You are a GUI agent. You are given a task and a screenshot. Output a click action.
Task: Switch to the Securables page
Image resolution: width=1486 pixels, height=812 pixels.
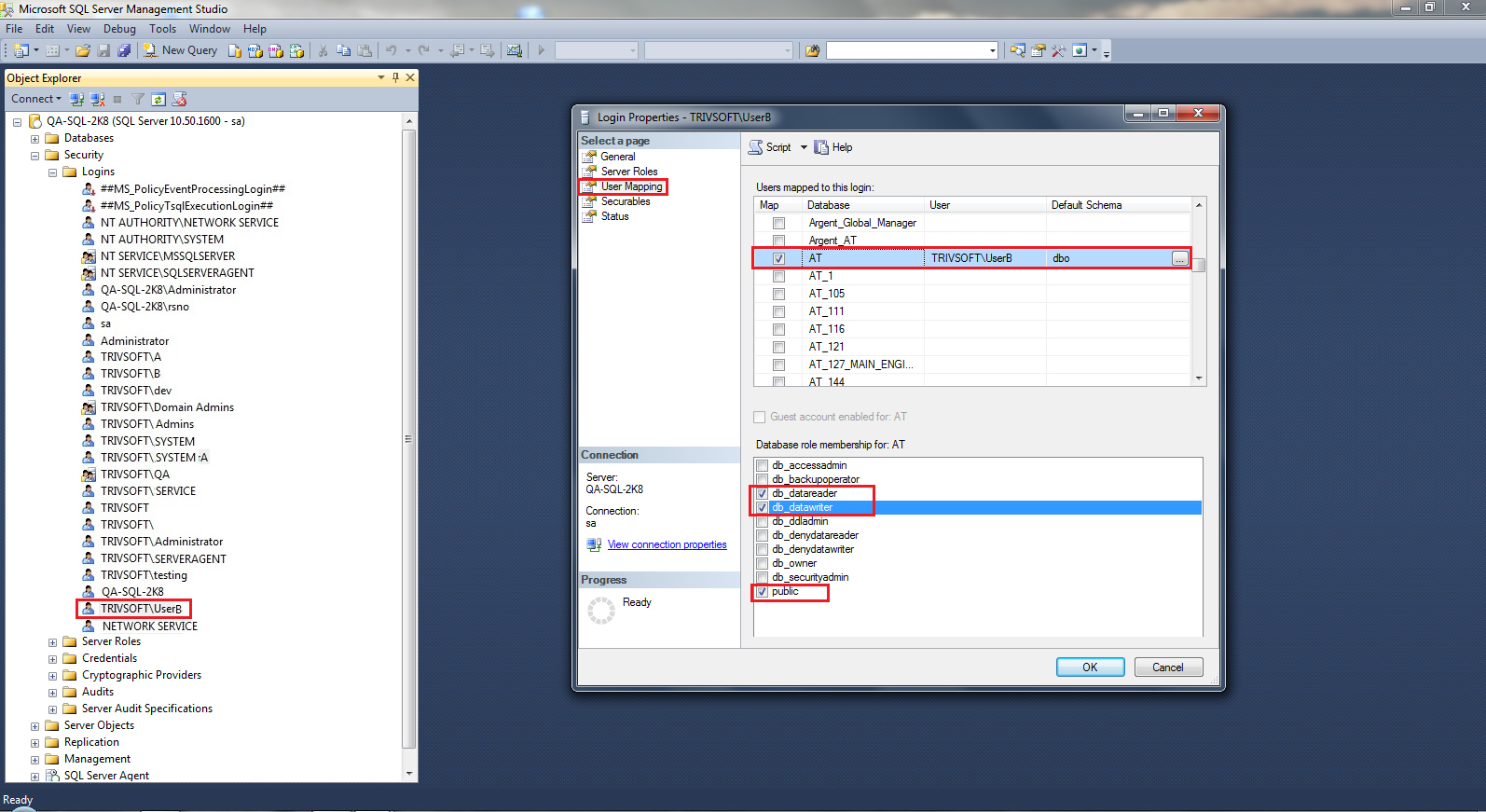click(626, 201)
